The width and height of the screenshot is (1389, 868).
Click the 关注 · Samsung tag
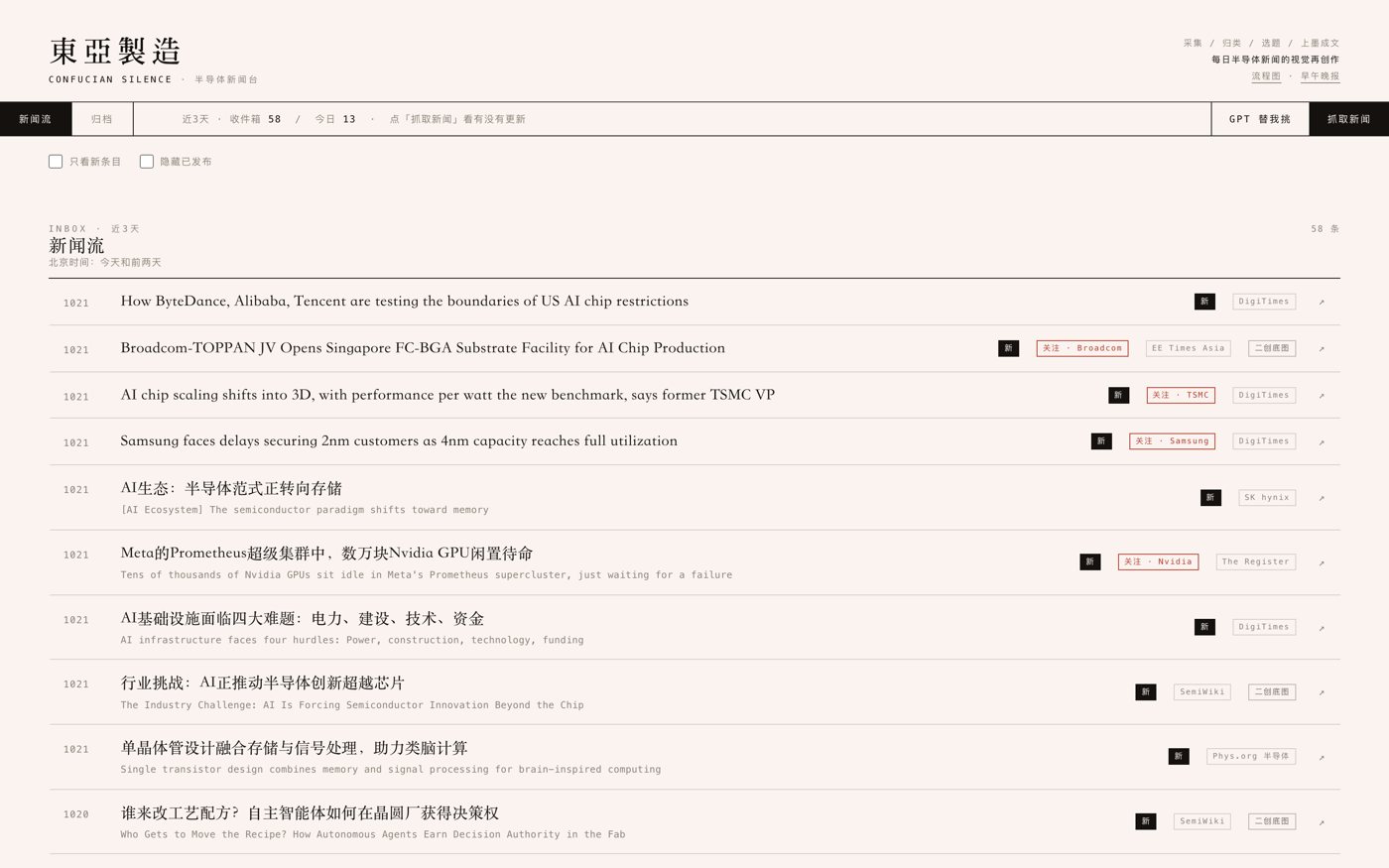click(1172, 441)
